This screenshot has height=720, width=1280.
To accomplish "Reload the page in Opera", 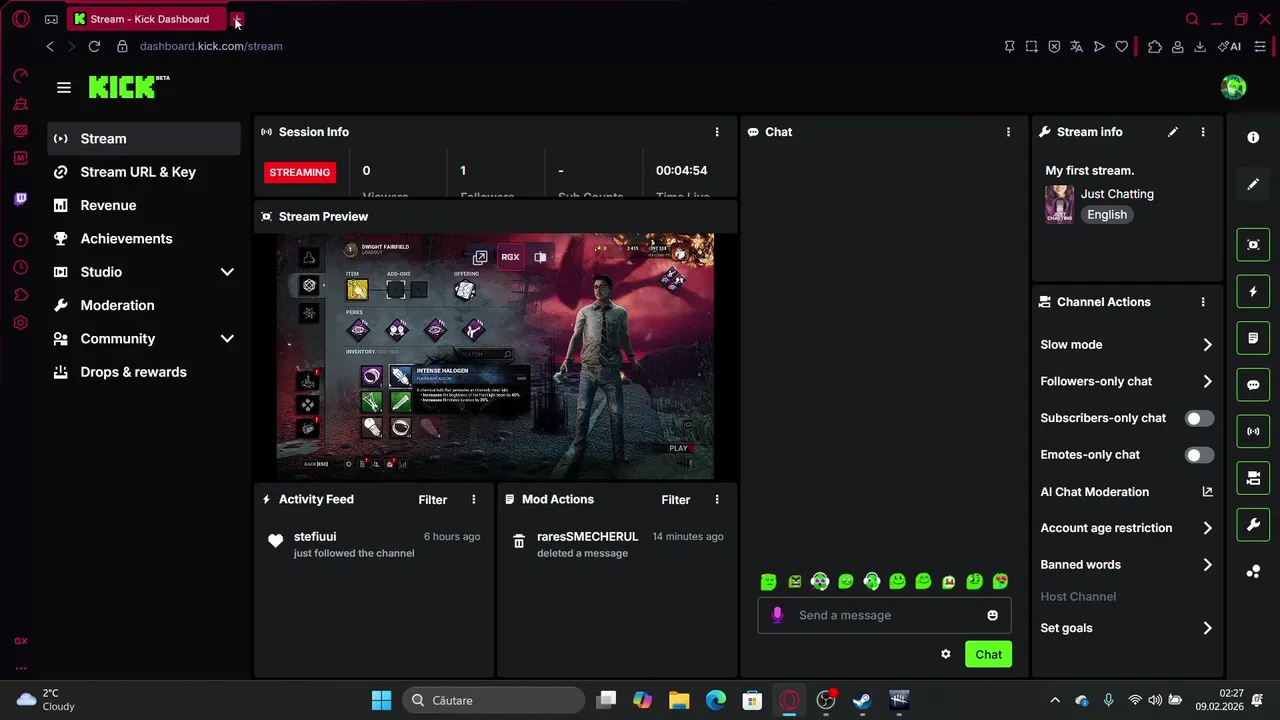I will click(94, 46).
